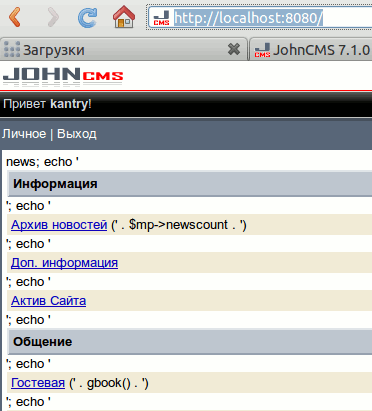Click the localhost:8080 address field
This screenshot has width=372, height=411.
click(x=260, y=18)
